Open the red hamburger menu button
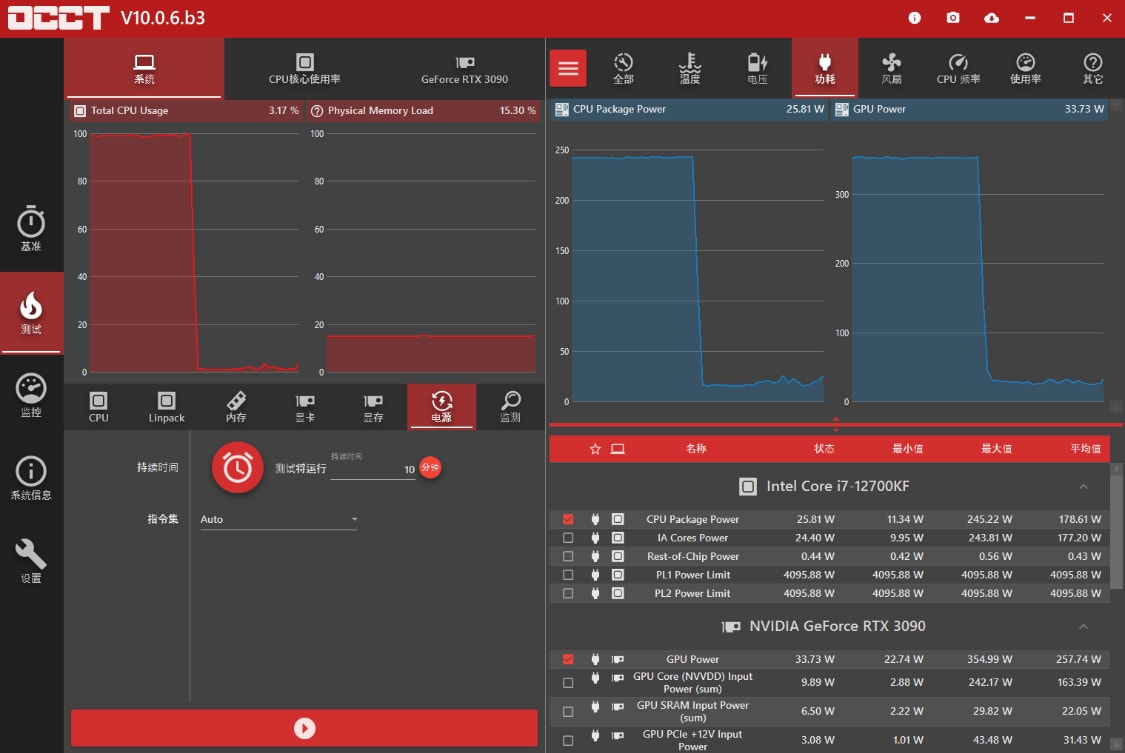Viewport: 1125px width, 753px height. pyautogui.click(x=568, y=68)
